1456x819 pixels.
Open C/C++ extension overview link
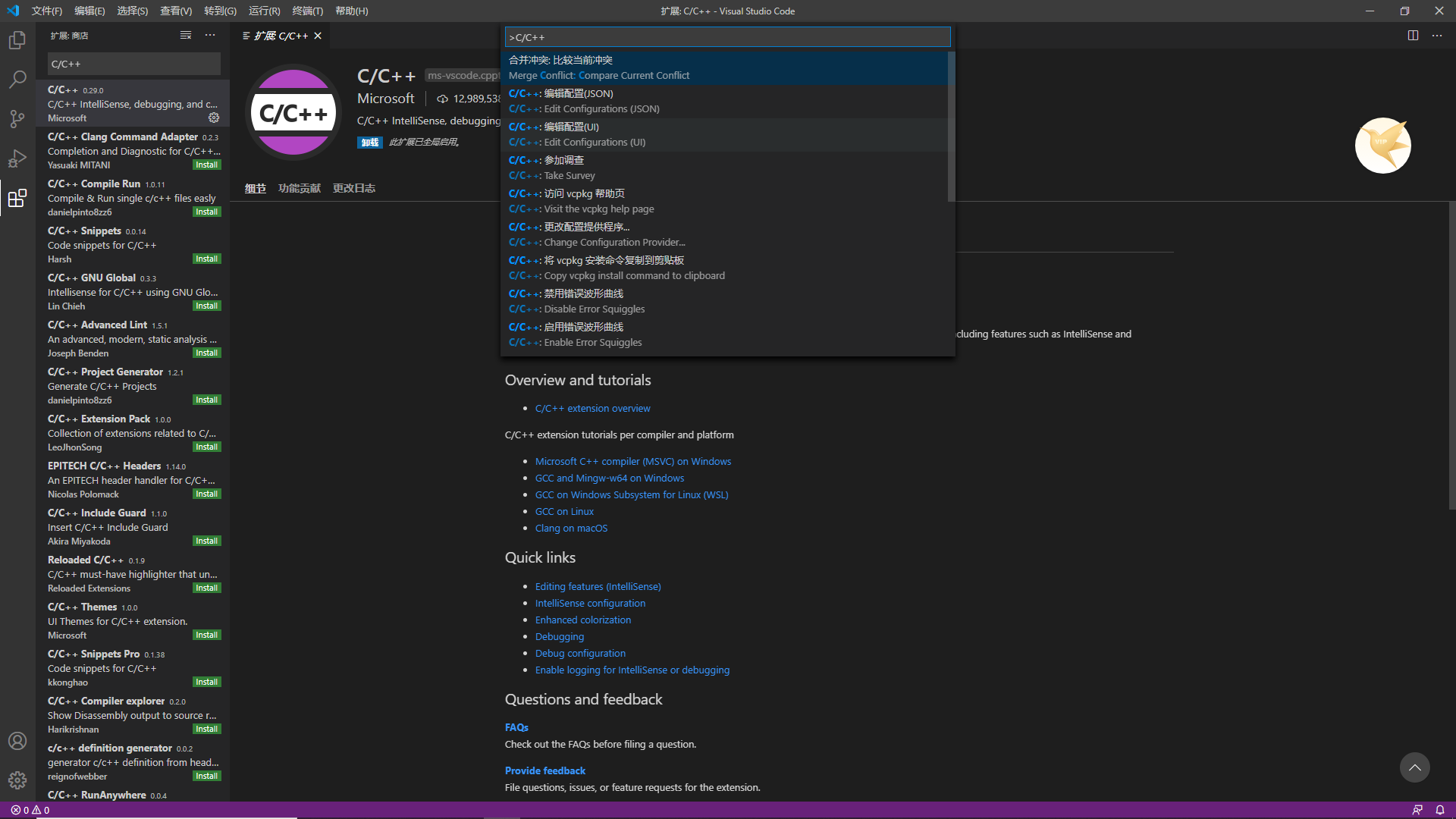pos(592,408)
